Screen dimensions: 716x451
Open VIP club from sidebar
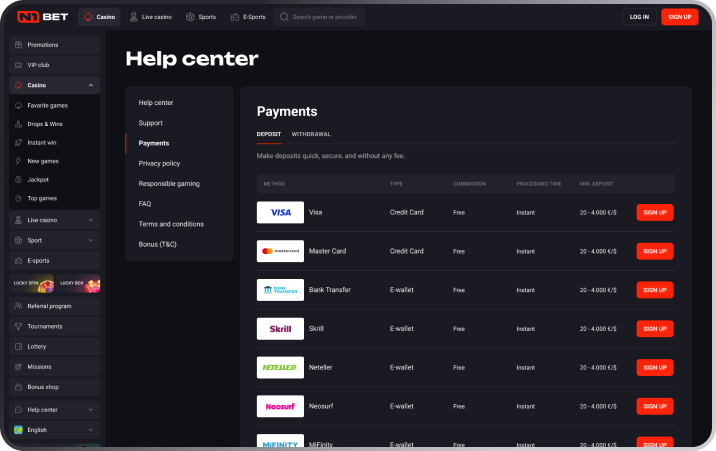coord(38,65)
